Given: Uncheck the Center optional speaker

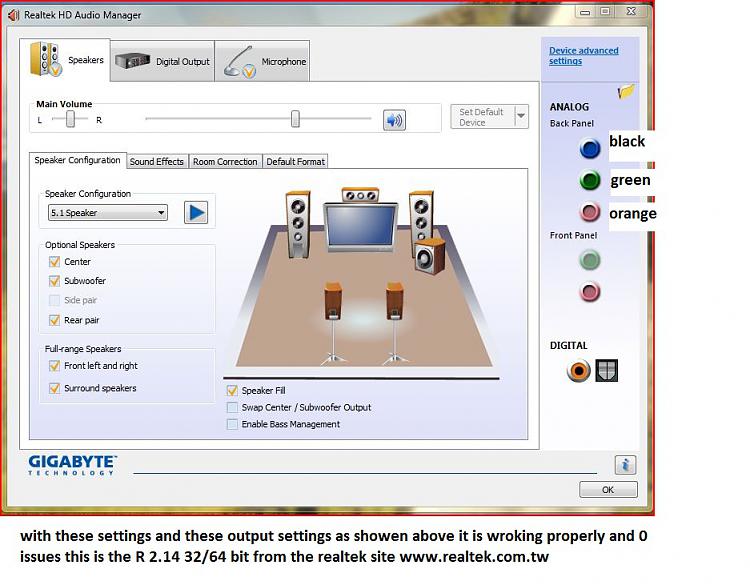Looking at the screenshot, I should pyautogui.click(x=55, y=262).
